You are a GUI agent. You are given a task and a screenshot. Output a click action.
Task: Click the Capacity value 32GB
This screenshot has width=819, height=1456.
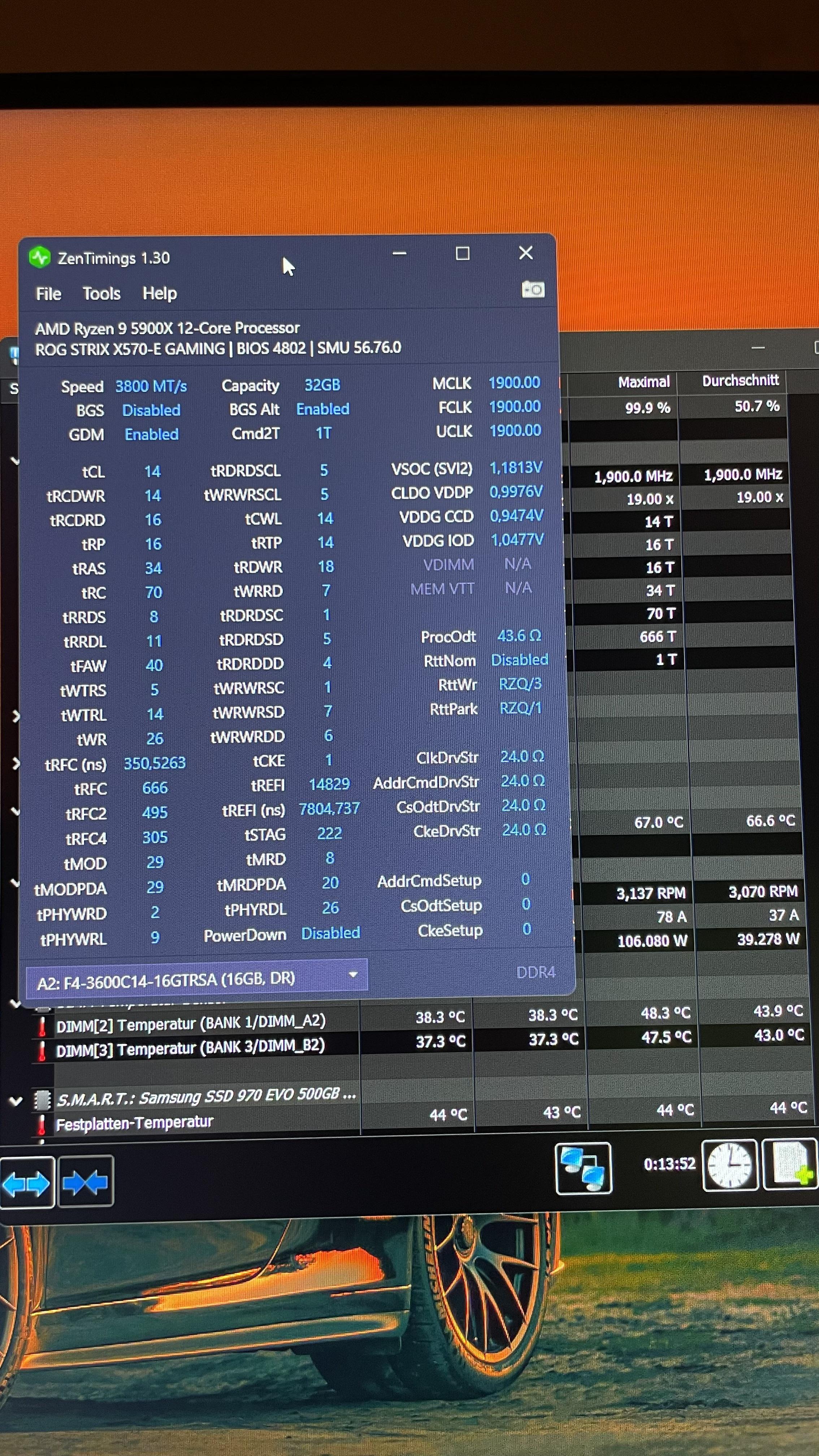coord(322,385)
